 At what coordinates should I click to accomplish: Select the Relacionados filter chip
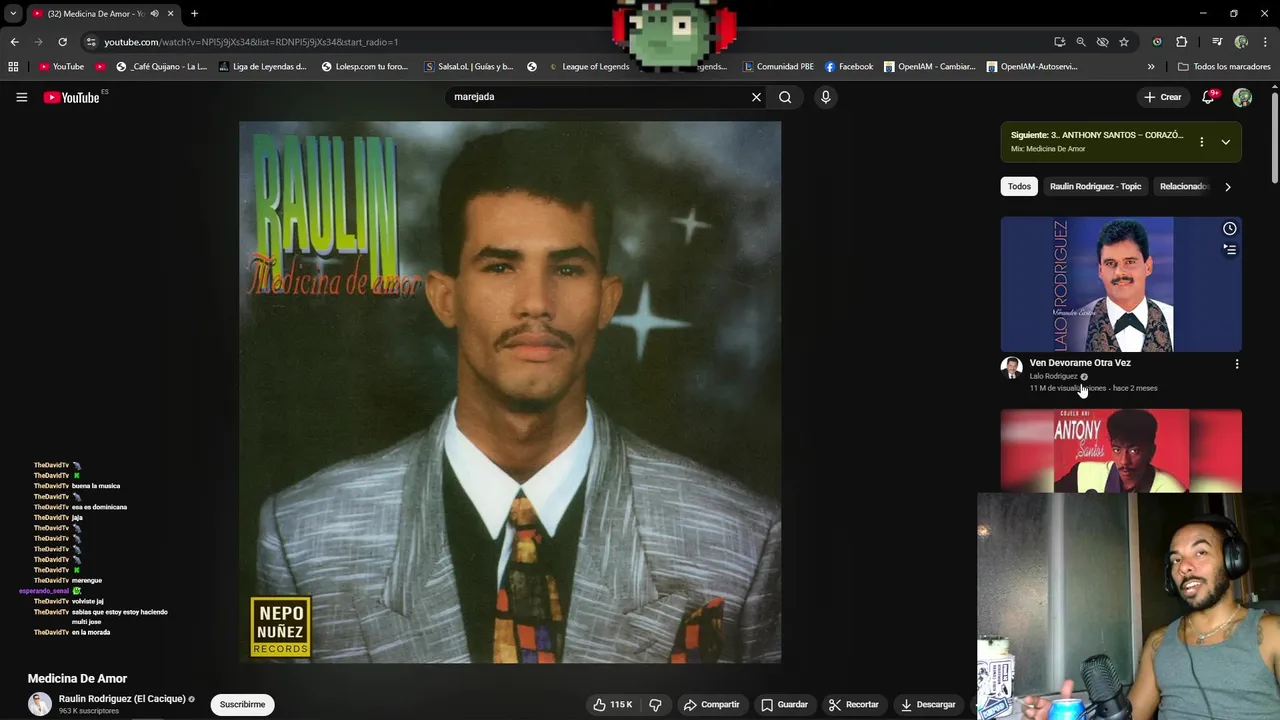1183,186
